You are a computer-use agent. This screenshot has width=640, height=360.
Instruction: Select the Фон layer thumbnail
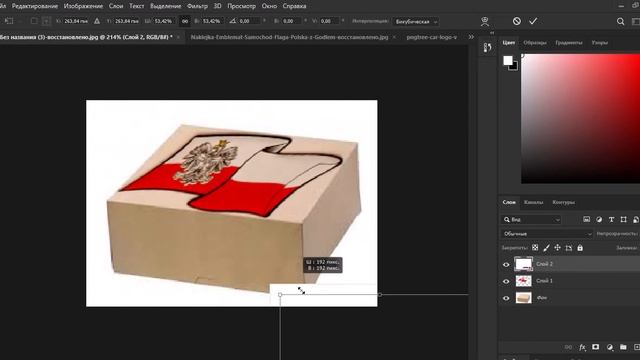[524, 298]
